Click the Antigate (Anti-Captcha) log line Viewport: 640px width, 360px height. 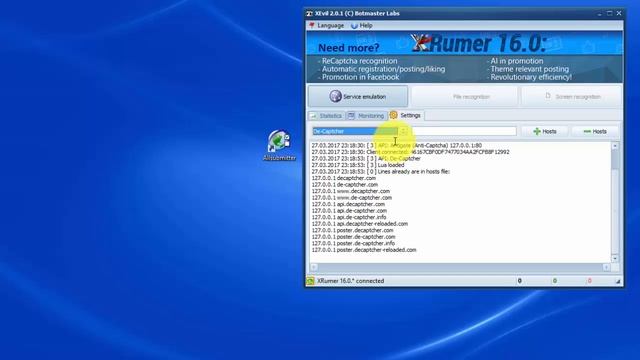click(x=396, y=145)
